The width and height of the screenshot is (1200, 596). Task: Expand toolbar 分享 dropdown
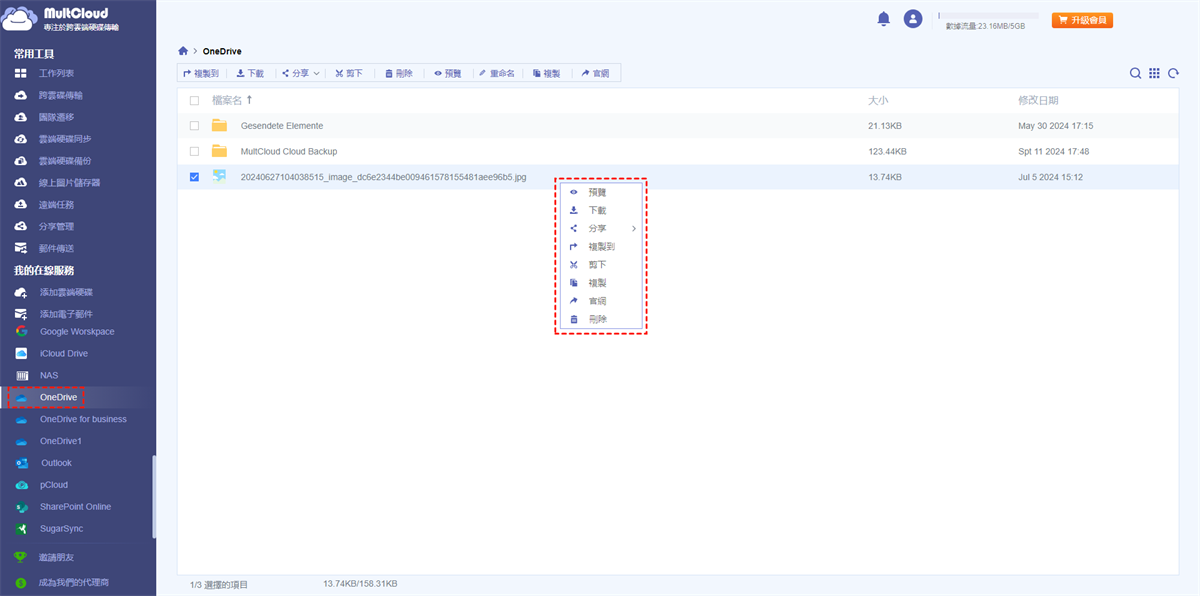click(300, 73)
